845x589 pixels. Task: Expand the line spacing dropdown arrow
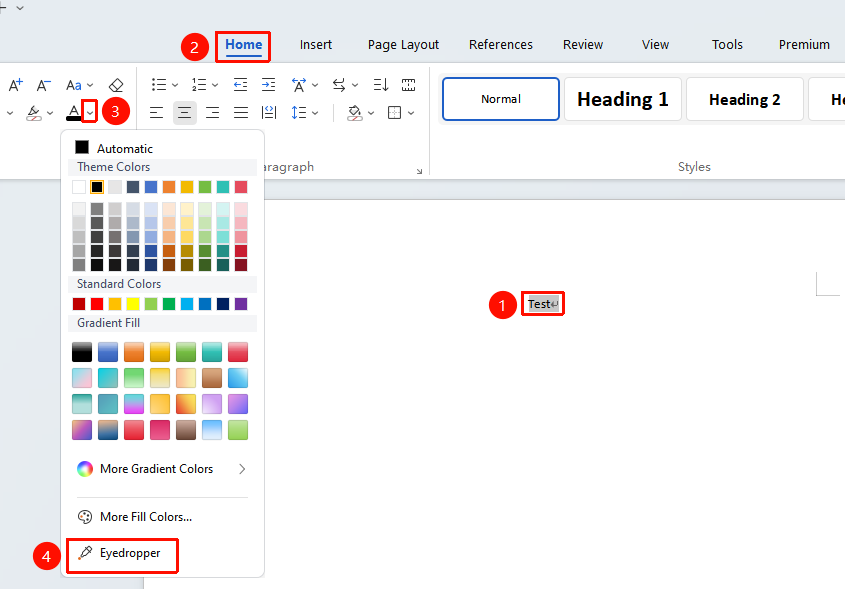pyautogui.click(x=315, y=113)
